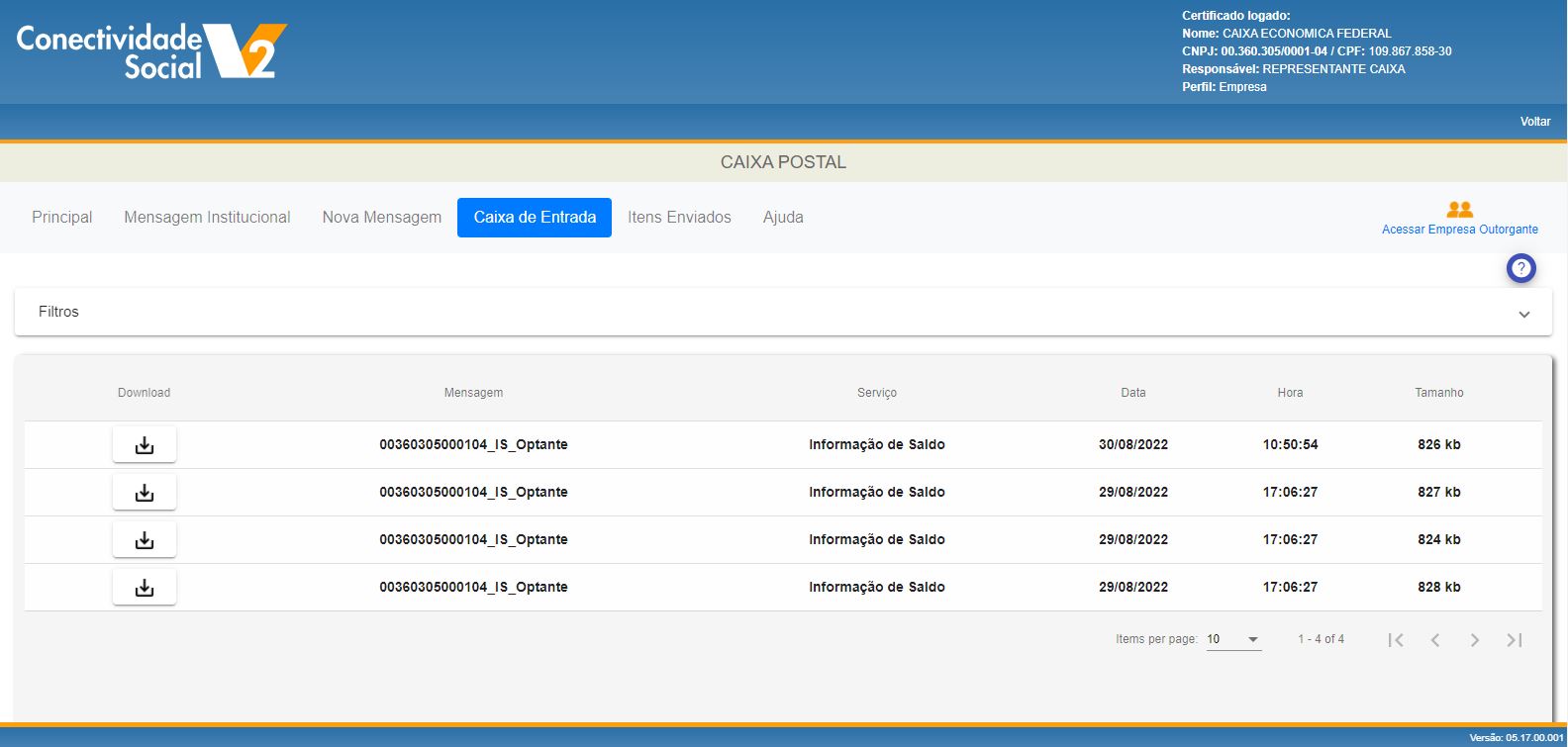This screenshot has width=1568, height=747.
Task: Download the message sized 827 kb
Action: coord(145,493)
